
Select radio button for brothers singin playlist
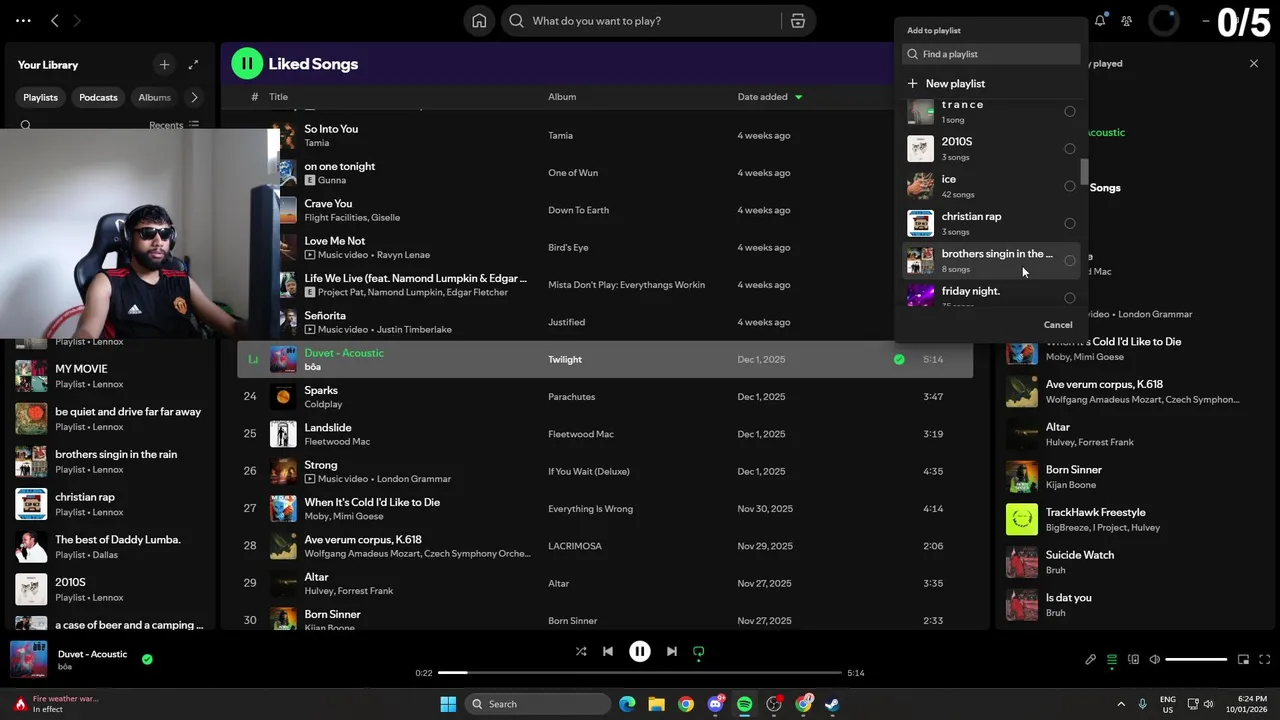(x=1070, y=261)
